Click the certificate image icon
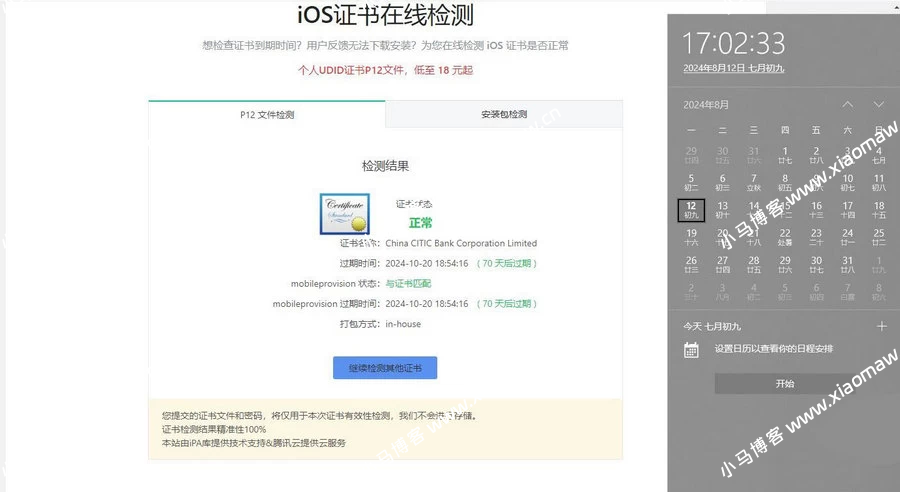The width and height of the screenshot is (900, 492). point(344,214)
